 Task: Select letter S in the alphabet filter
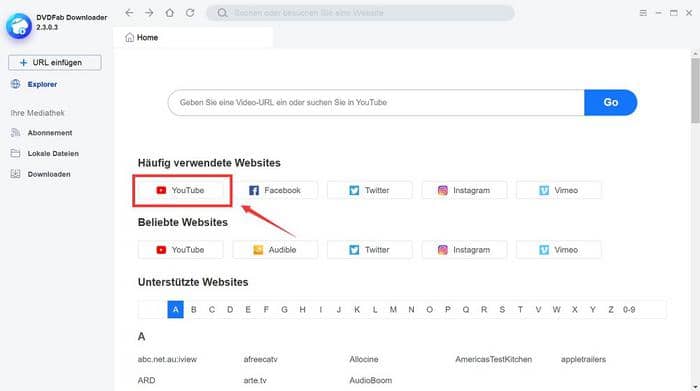coord(502,309)
